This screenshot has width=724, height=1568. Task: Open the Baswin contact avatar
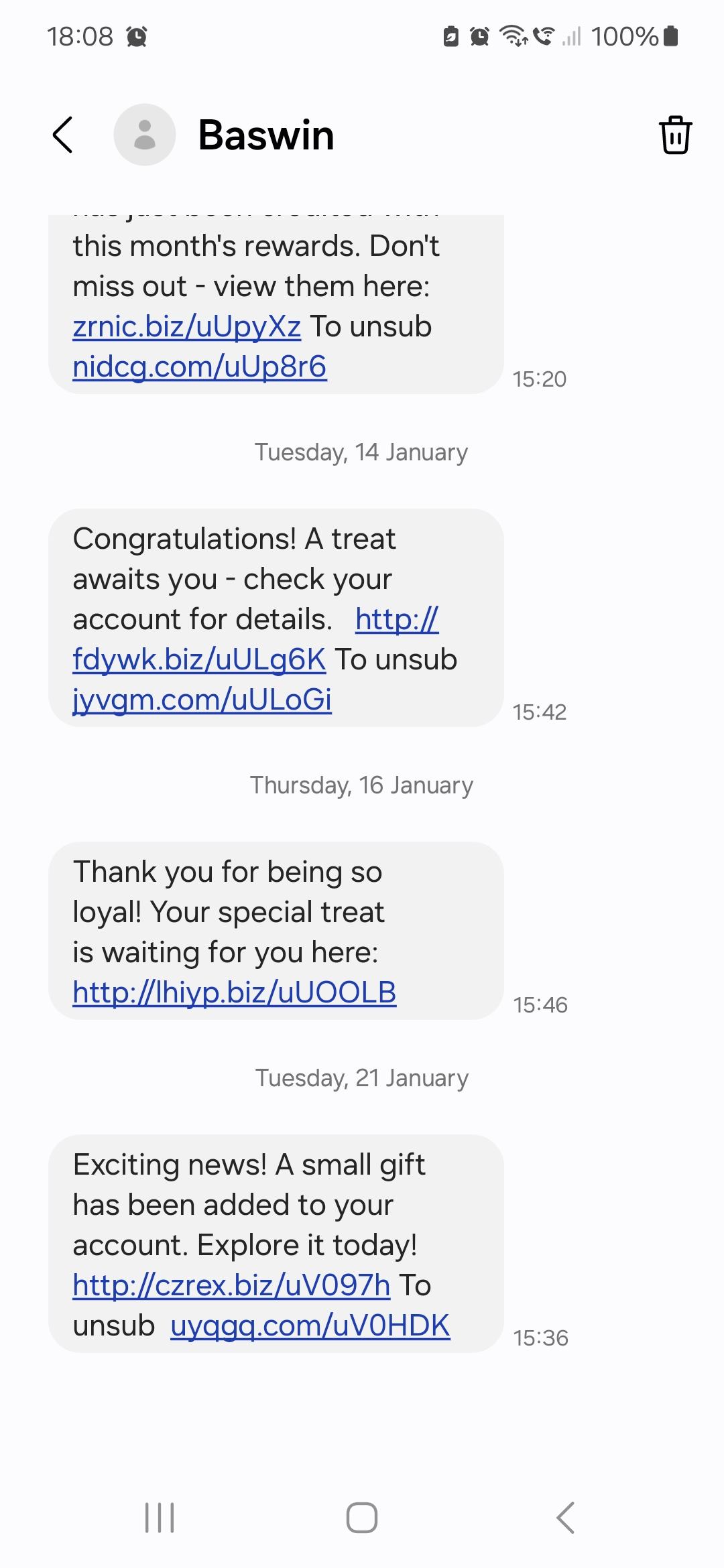(145, 135)
